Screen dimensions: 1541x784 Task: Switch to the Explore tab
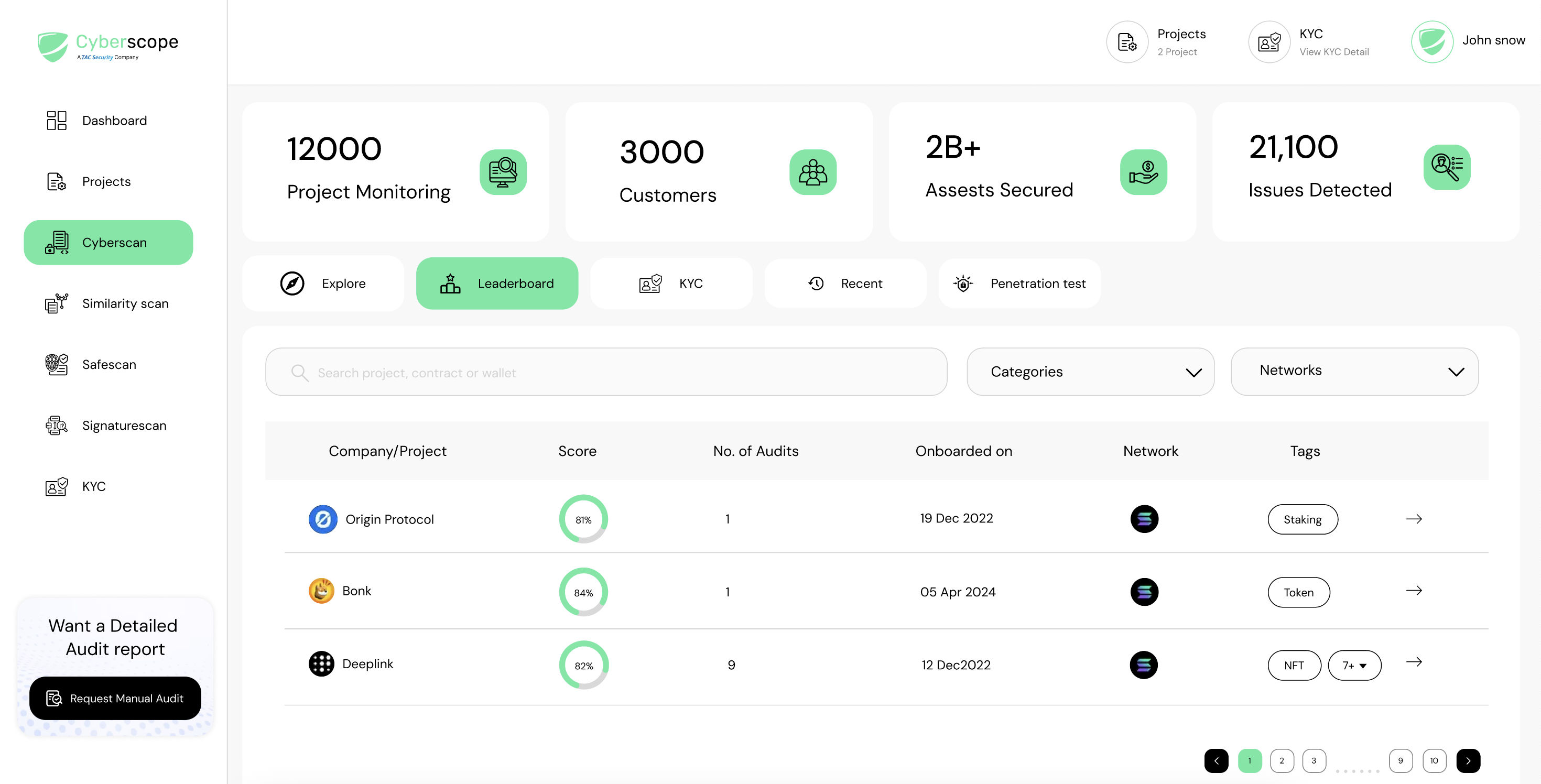(x=323, y=284)
